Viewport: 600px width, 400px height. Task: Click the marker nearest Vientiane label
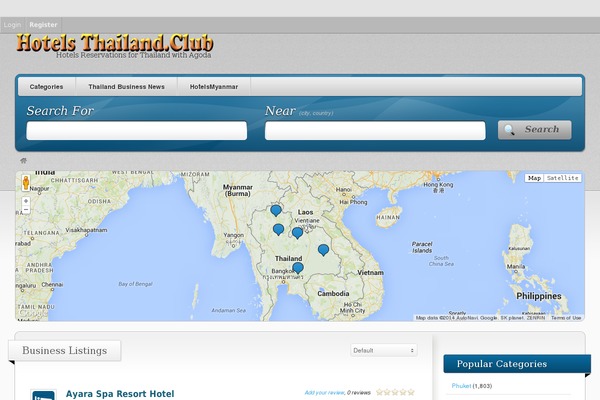coord(297,233)
